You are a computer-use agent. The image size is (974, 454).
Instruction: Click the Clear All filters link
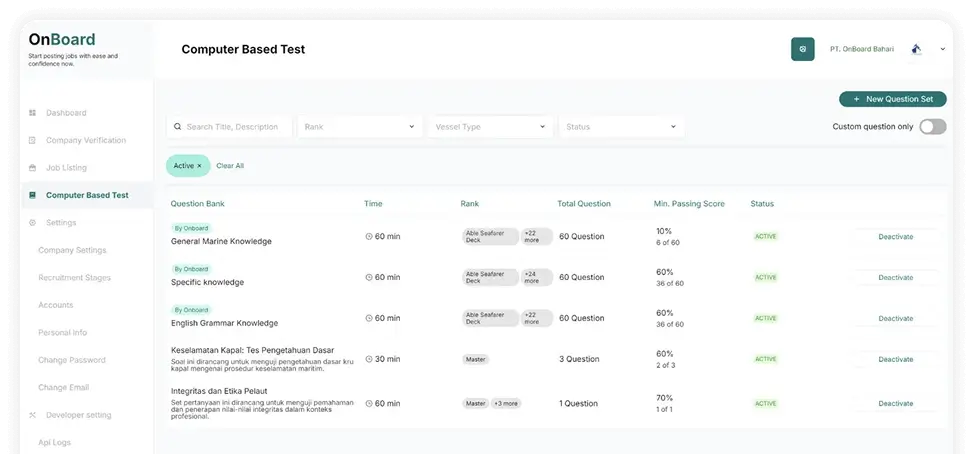click(230, 166)
